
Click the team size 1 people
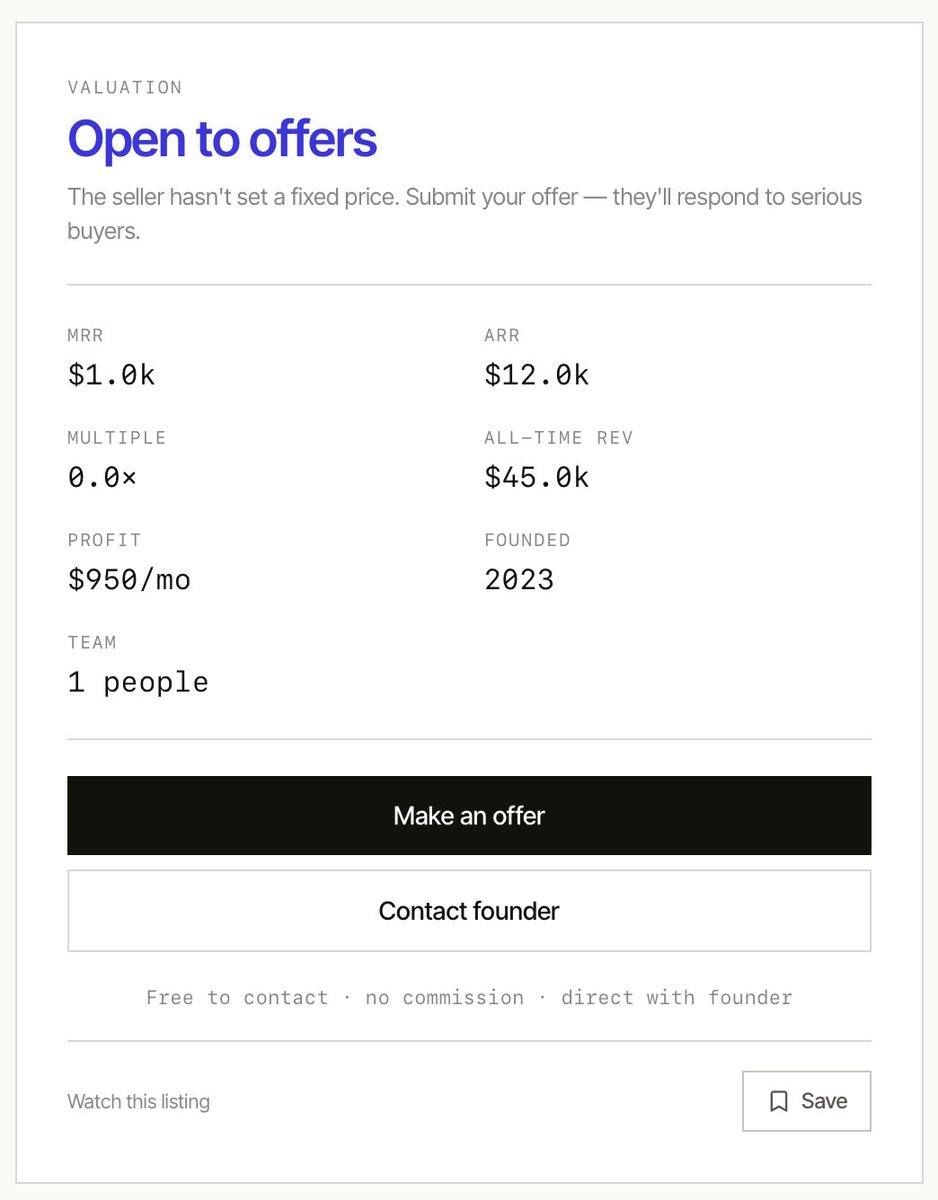(x=138, y=682)
